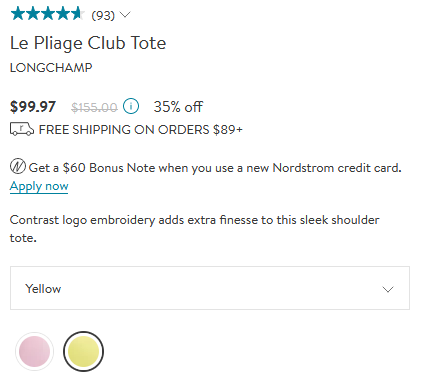Open the 93 reviews count

coord(103,15)
